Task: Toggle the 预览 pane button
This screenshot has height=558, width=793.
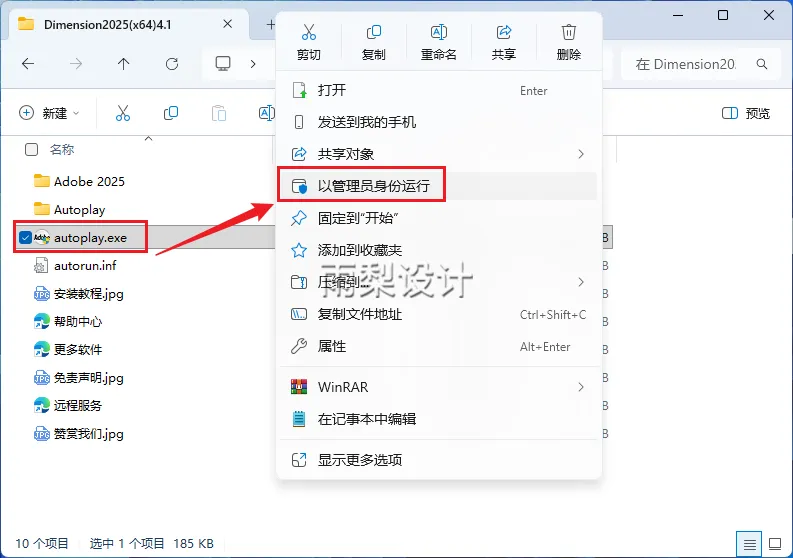Action: (x=746, y=113)
